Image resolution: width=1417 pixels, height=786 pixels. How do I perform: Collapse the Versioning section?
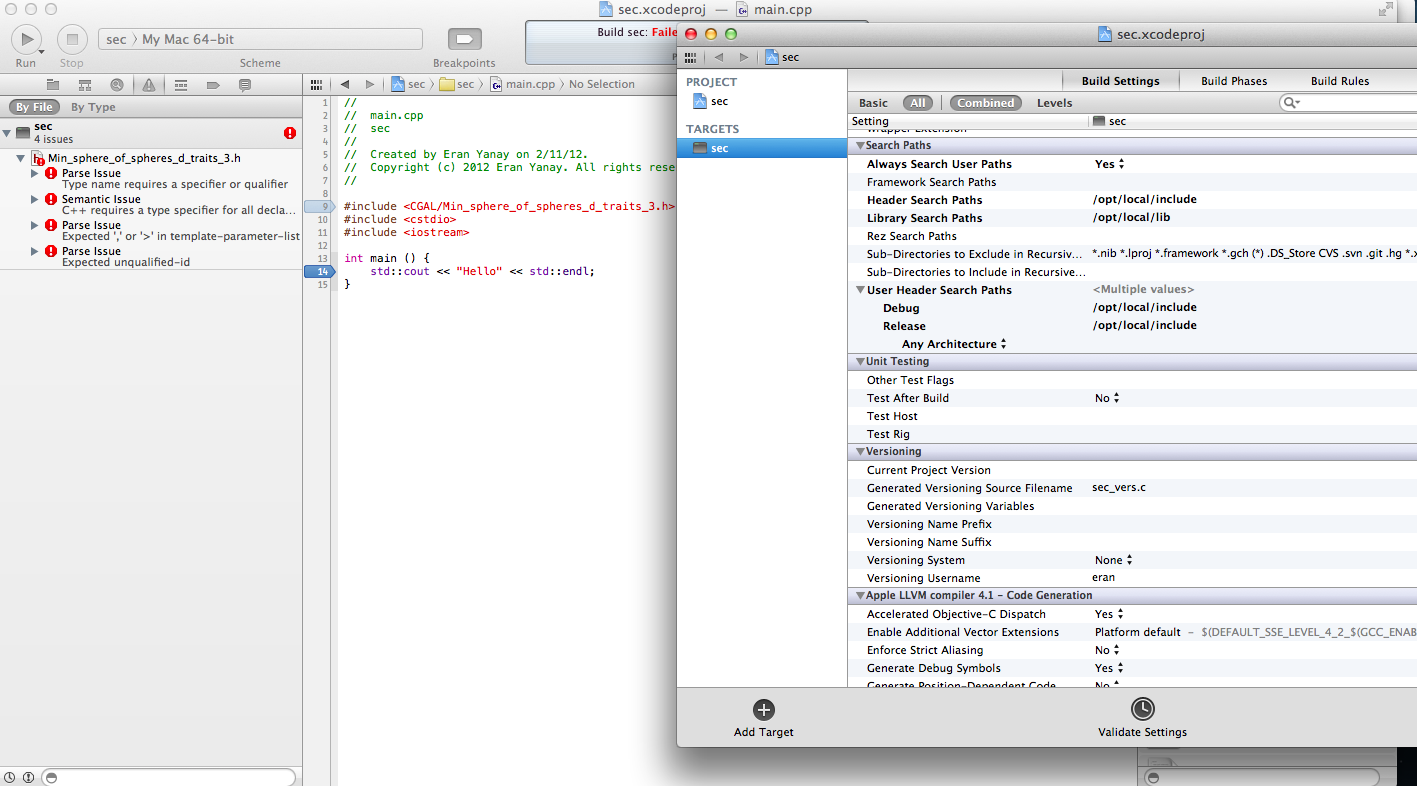pos(858,452)
